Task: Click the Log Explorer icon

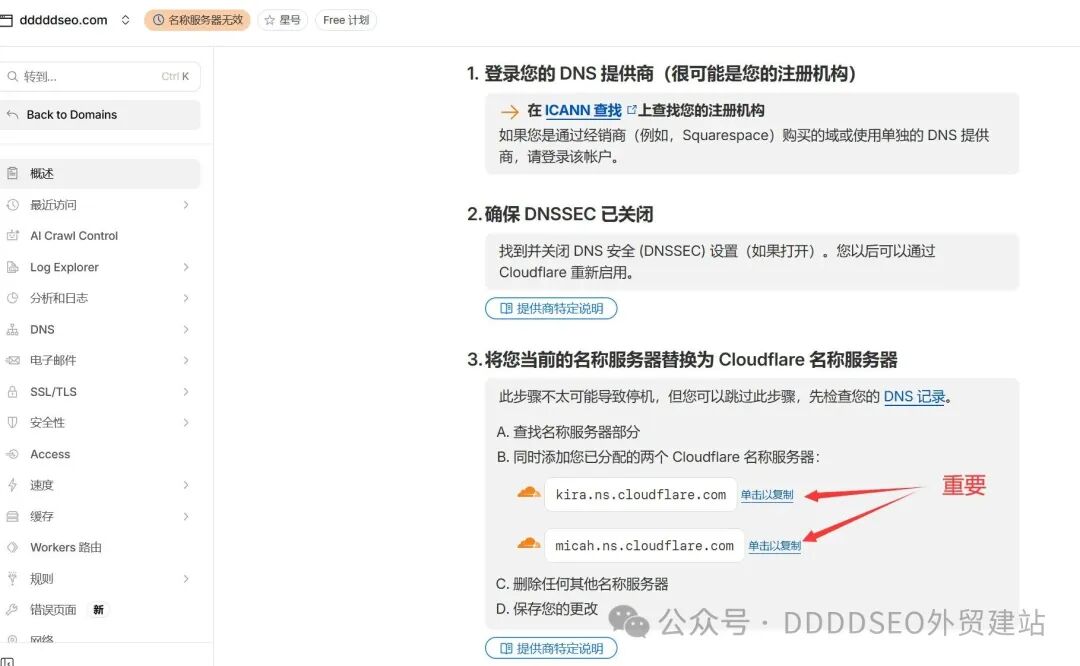Action: (x=12, y=267)
